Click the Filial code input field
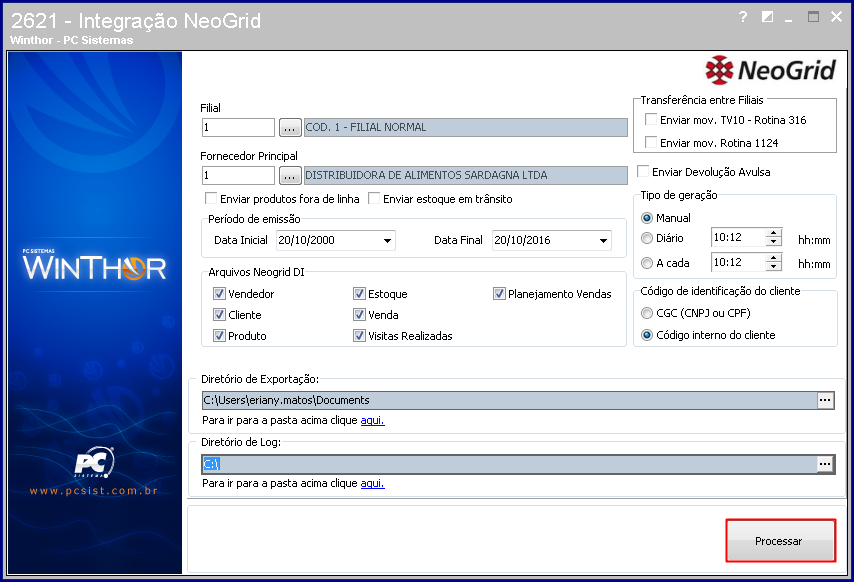Viewport: 854px width, 582px height. pos(238,127)
